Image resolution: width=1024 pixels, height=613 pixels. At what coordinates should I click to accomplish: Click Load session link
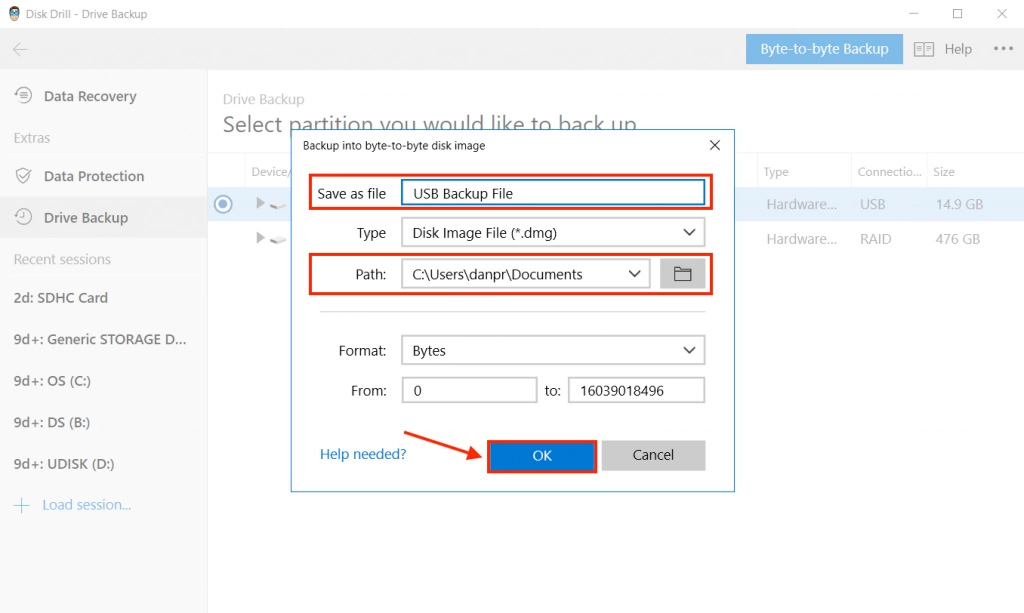point(87,505)
